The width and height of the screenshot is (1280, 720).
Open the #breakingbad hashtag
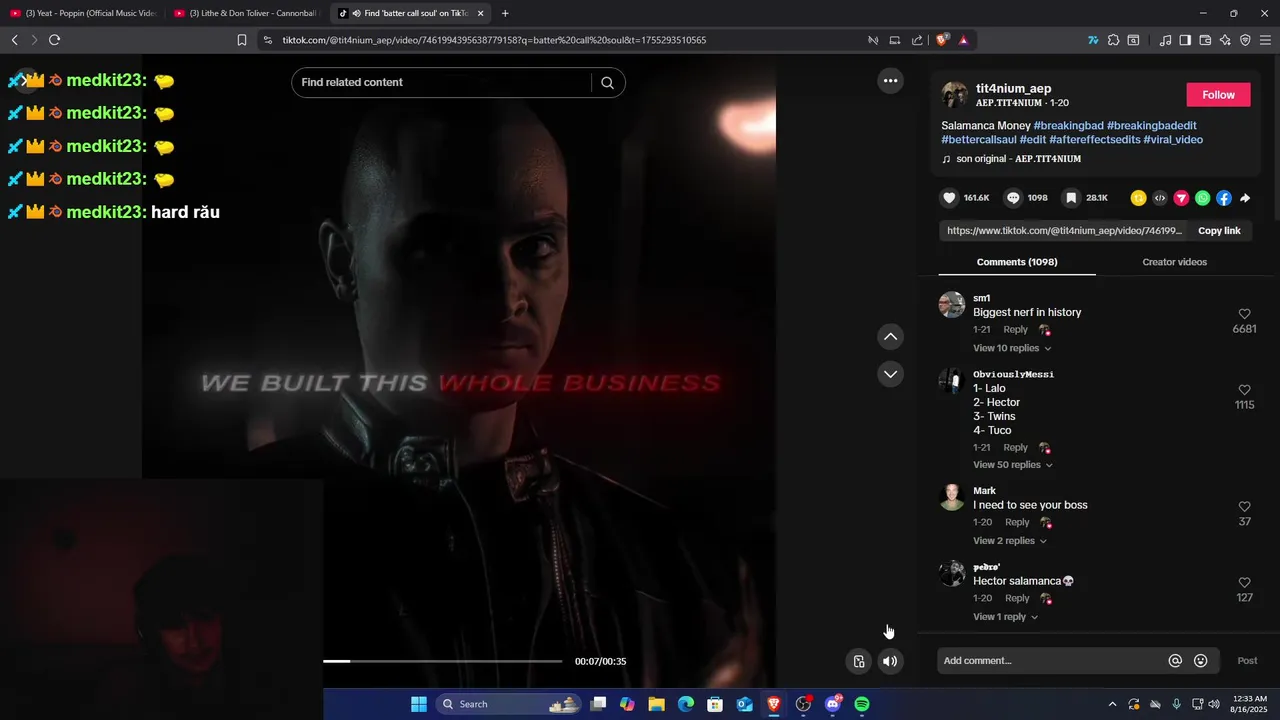(1068, 126)
